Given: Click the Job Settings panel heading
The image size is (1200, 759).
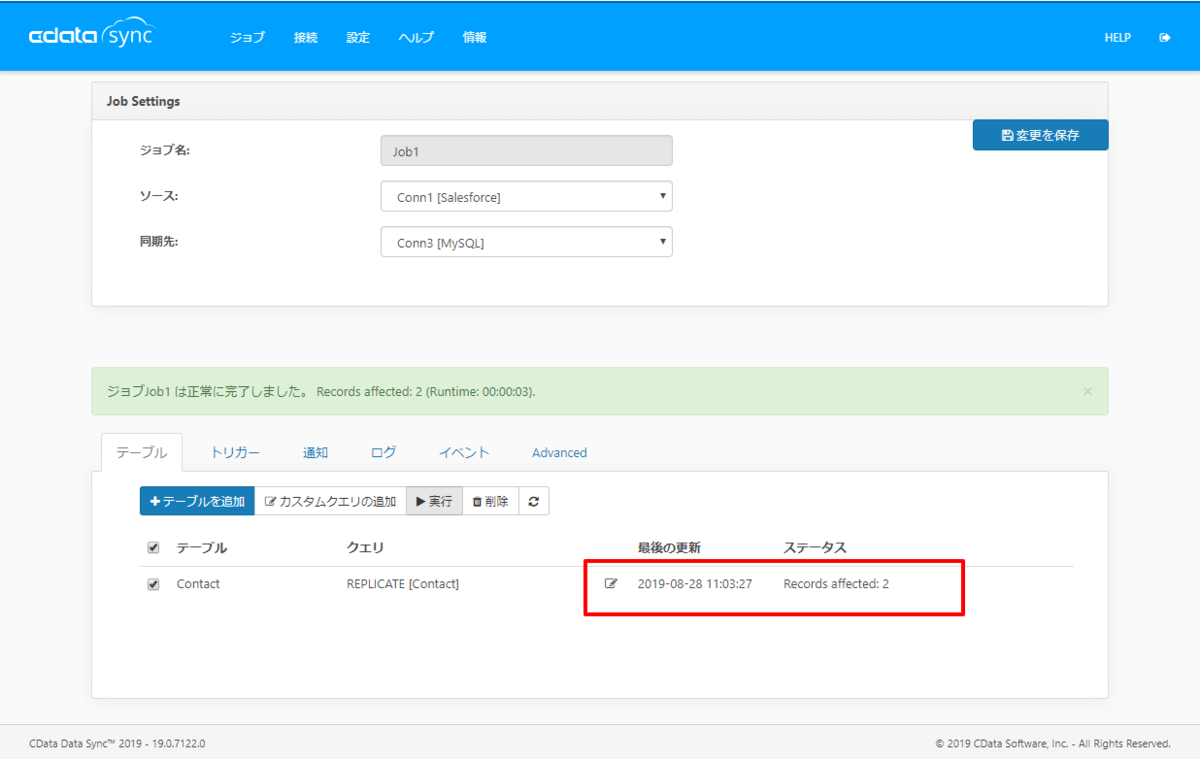Looking at the screenshot, I should pos(143,102).
